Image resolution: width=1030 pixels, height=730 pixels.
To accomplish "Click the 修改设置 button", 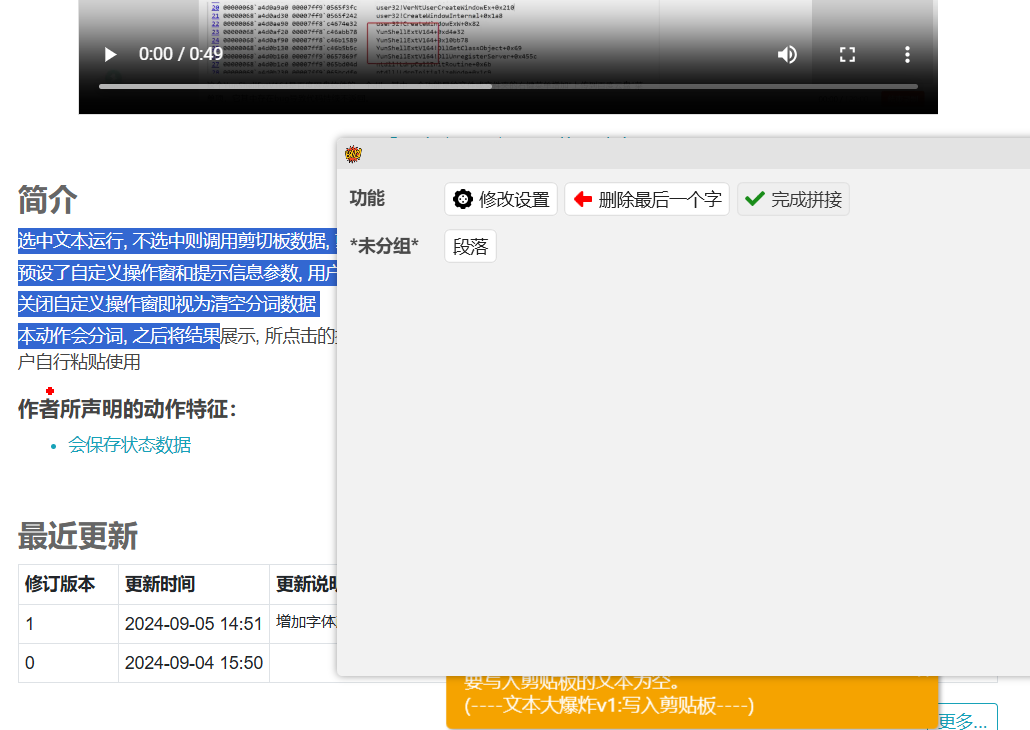I will click(501, 199).
